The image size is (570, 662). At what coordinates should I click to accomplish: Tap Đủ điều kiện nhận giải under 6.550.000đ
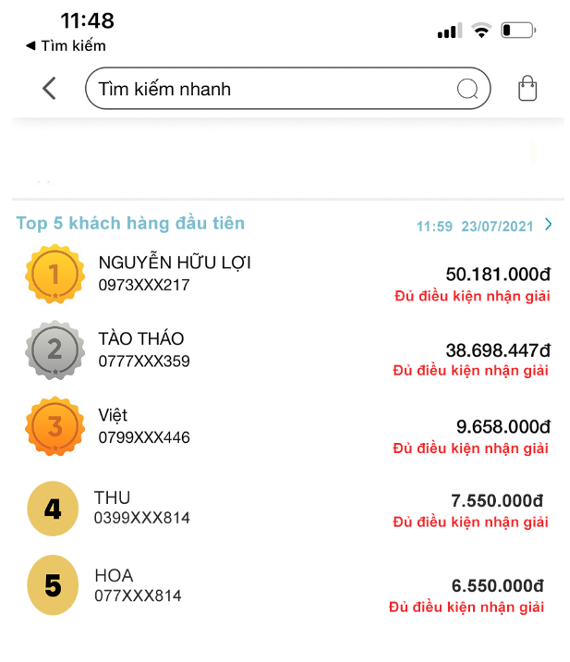click(x=467, y=607)
